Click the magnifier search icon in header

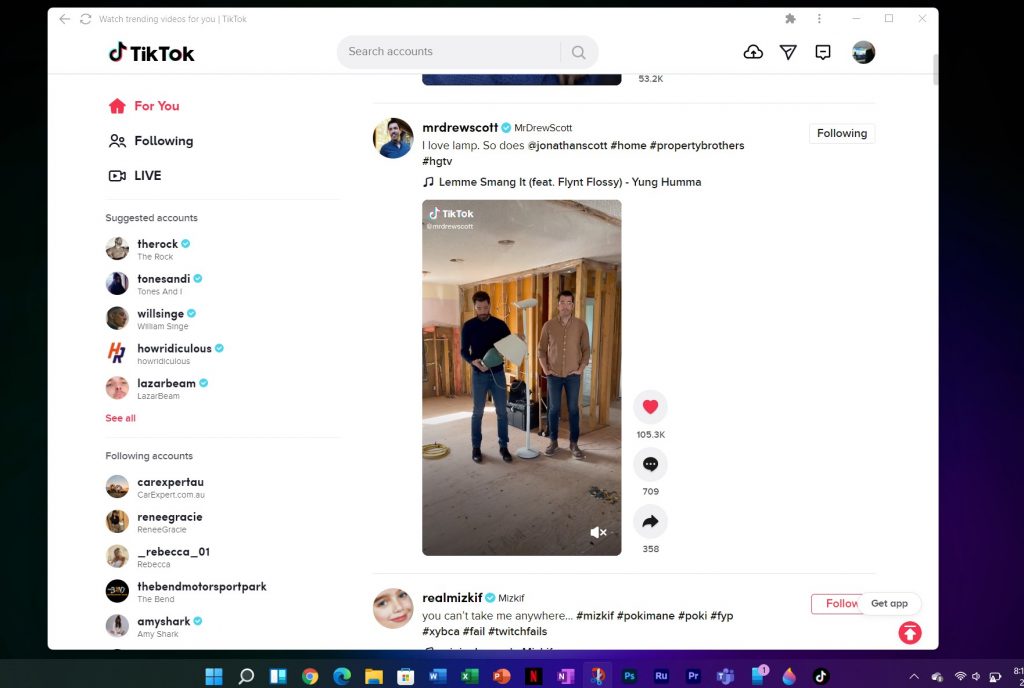pyautogui.click(x=579, y=52)
